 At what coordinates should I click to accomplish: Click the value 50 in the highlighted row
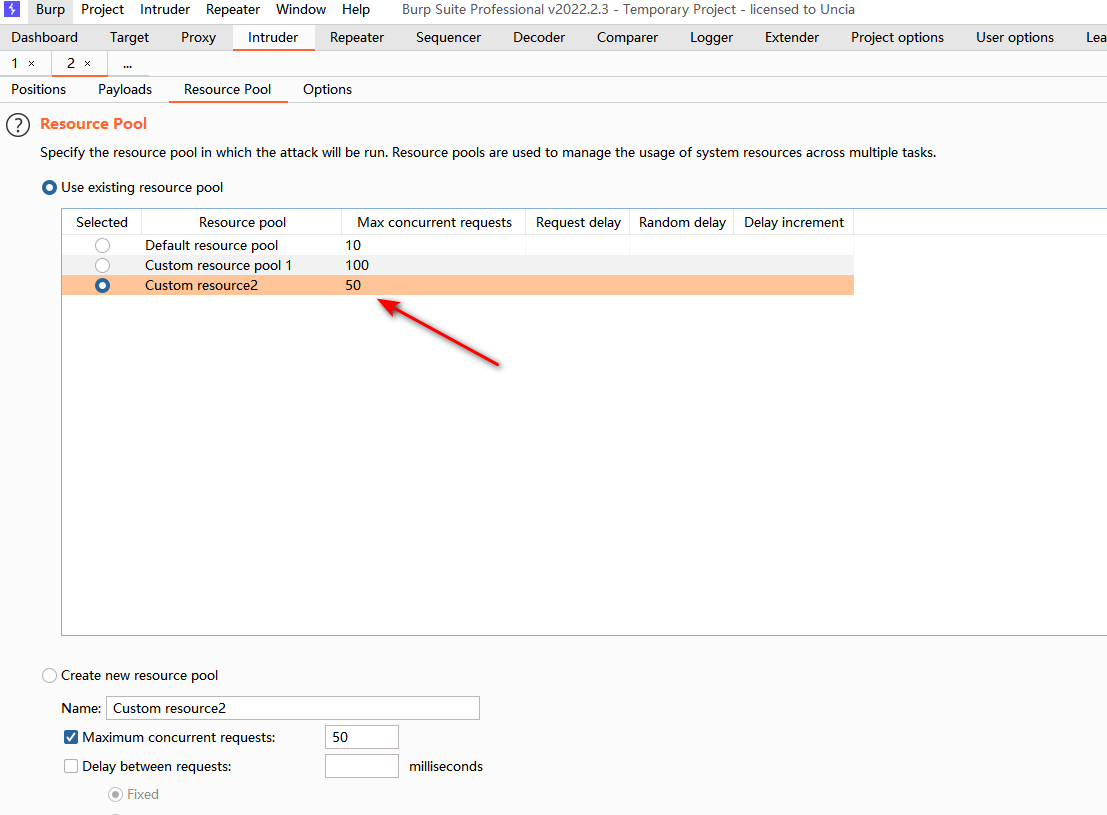(x=353, y=285)
